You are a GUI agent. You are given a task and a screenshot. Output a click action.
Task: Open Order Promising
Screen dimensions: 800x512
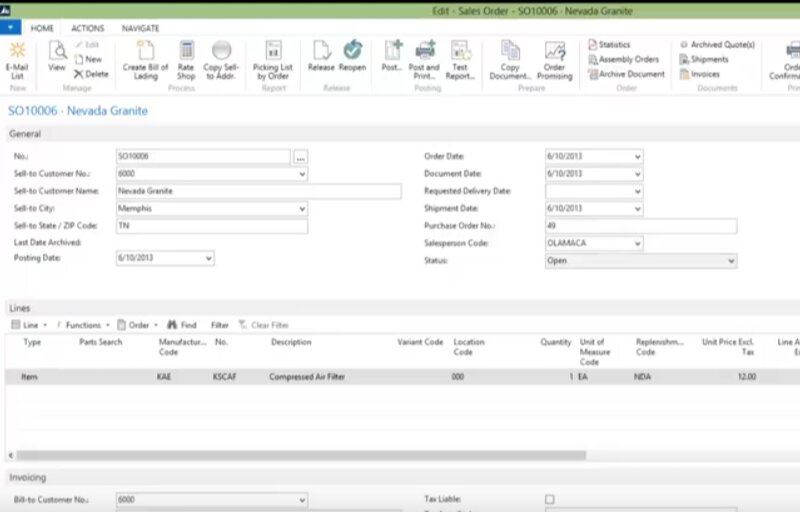tap(555, 58)
